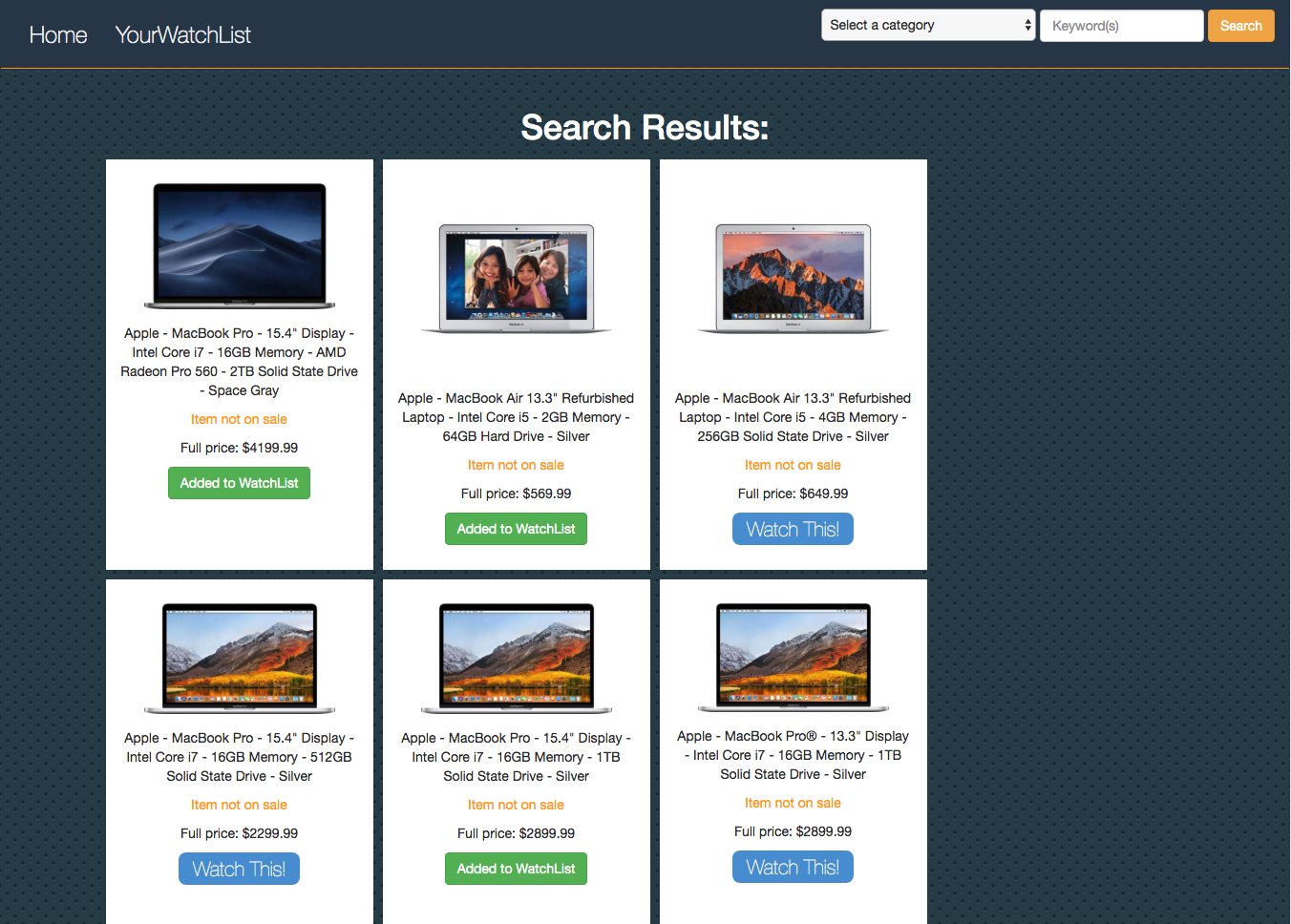The height and width of the screenshot is (924, 1291).
Task: Click the MacBook Pro 512GB Silver image
Action: click(240, 659)
